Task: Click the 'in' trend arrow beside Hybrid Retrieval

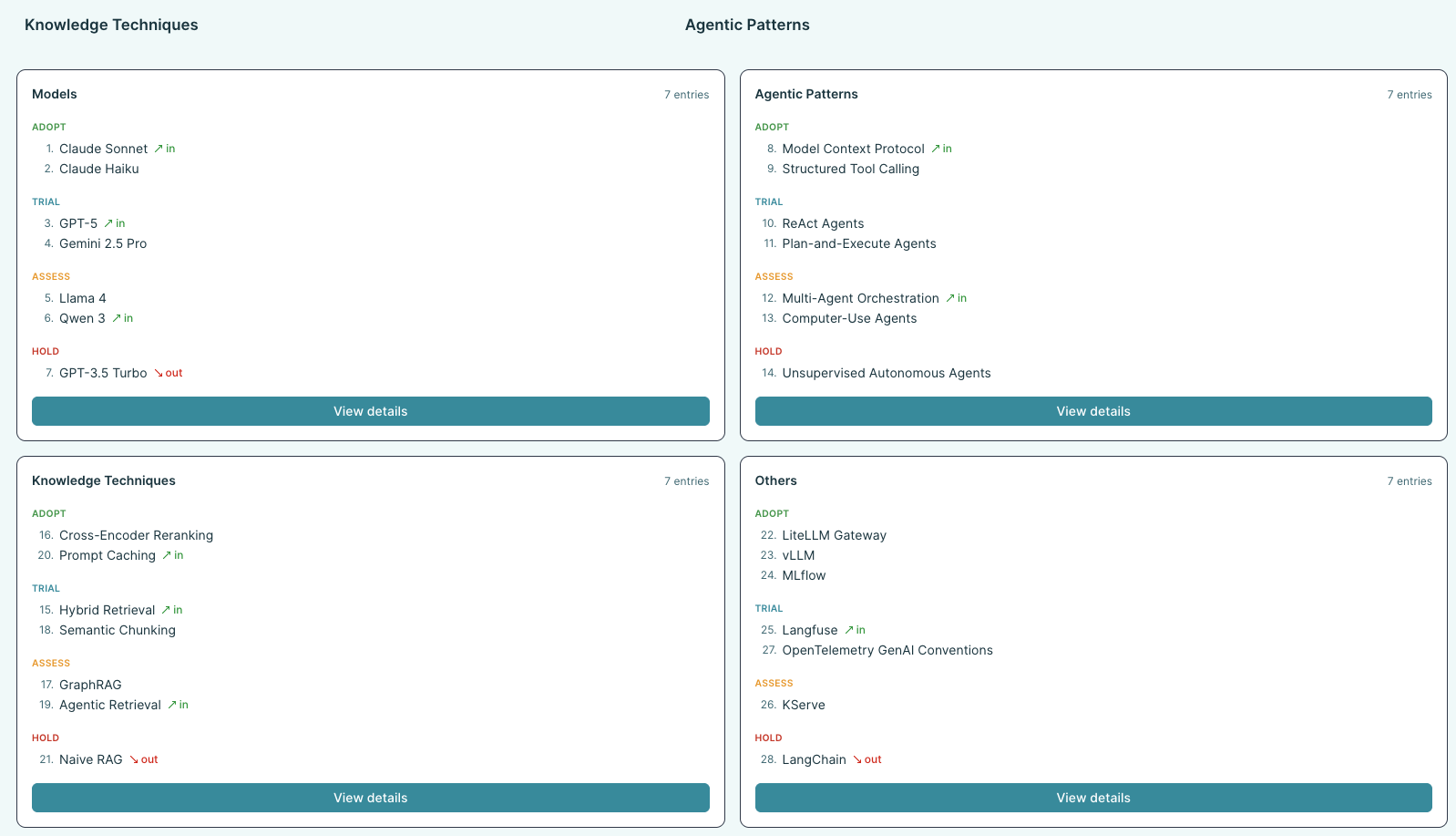Action: click(172, 610)
